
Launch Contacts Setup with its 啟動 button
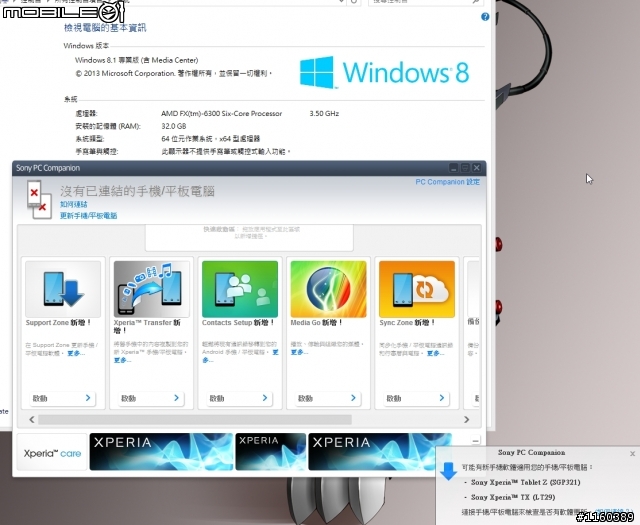(239, 398)
